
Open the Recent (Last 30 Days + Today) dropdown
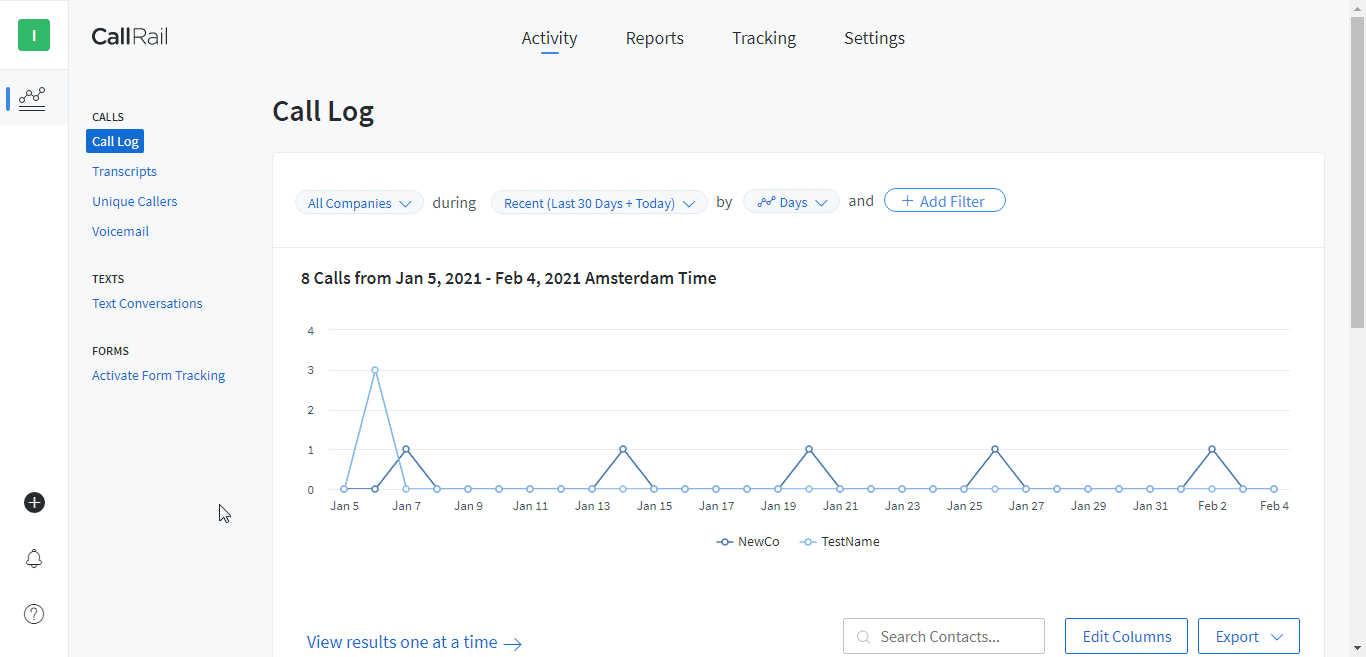coord(599,203)
